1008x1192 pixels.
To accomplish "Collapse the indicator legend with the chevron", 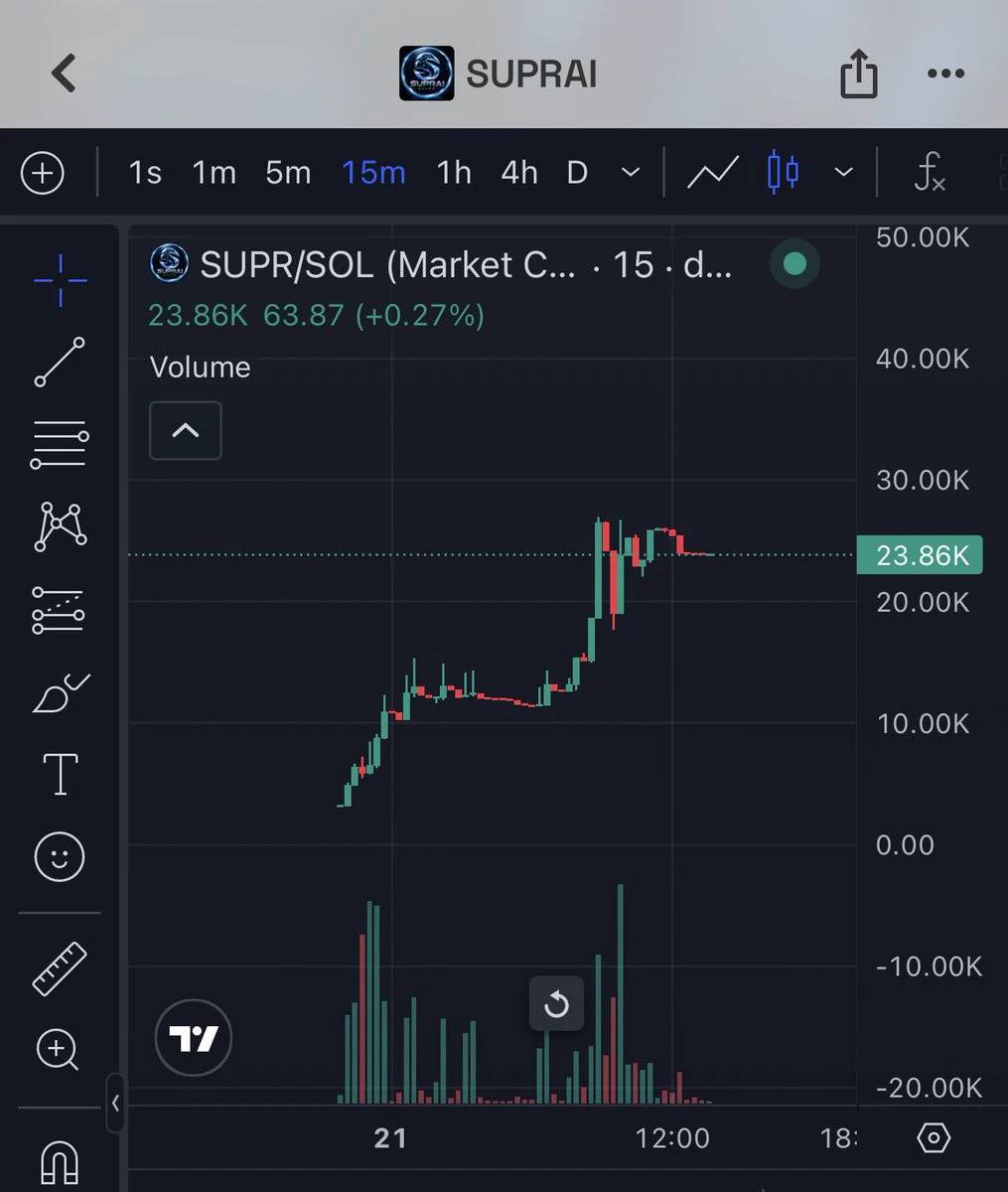I will pyautogui.click(x=186, y=431).
